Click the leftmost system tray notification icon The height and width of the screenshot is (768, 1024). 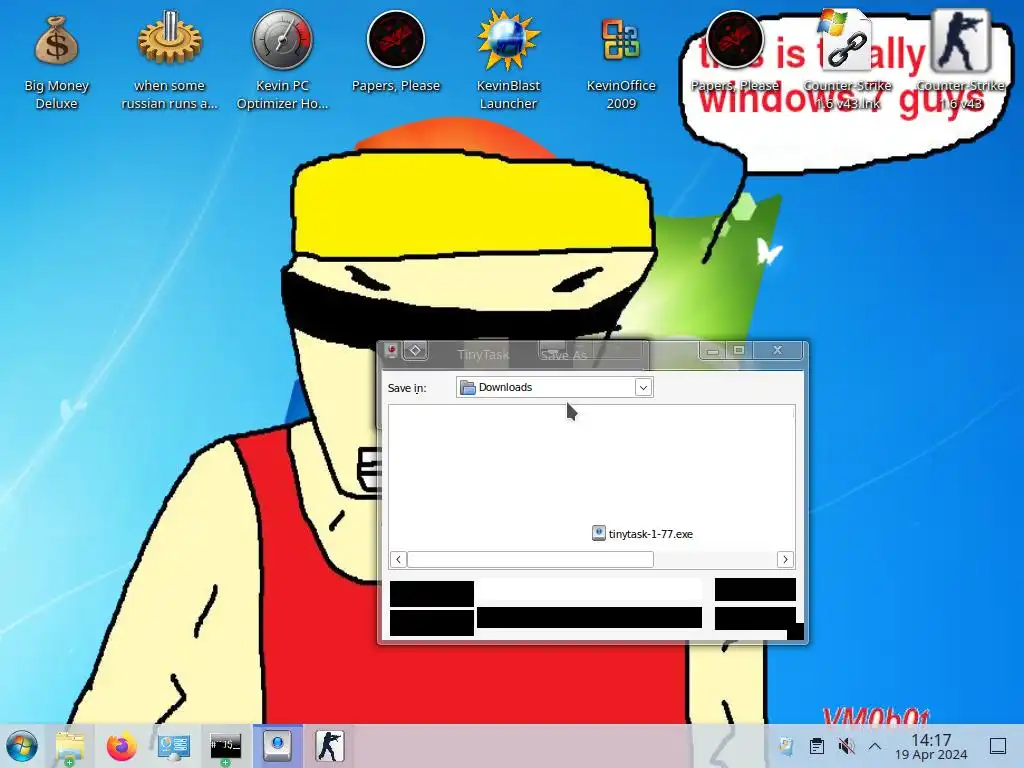pyautogui.click(x=786, y=746)
